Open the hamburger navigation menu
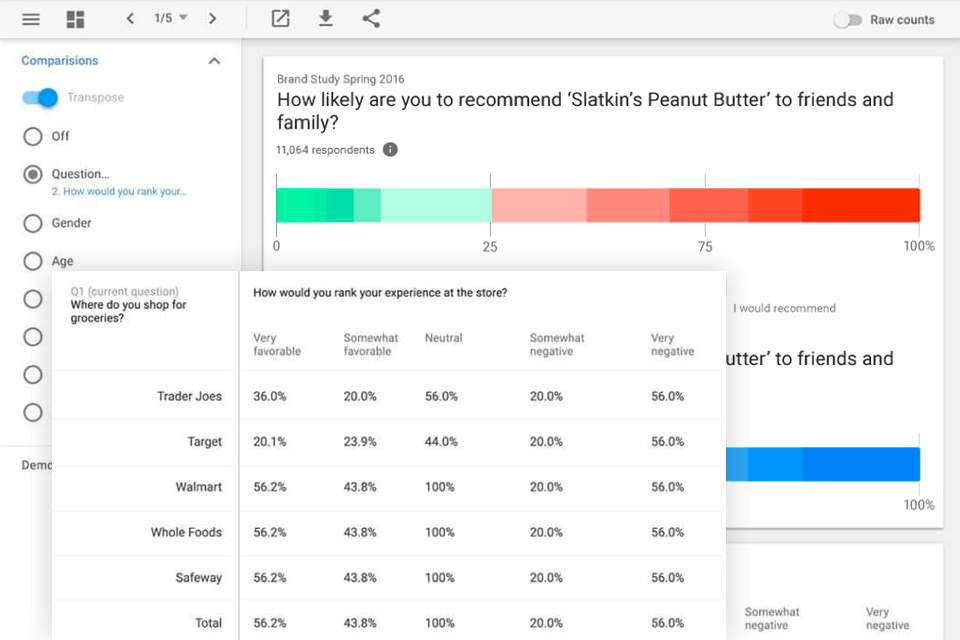Viewport: 960px width, 640px height. coord(31,19)
